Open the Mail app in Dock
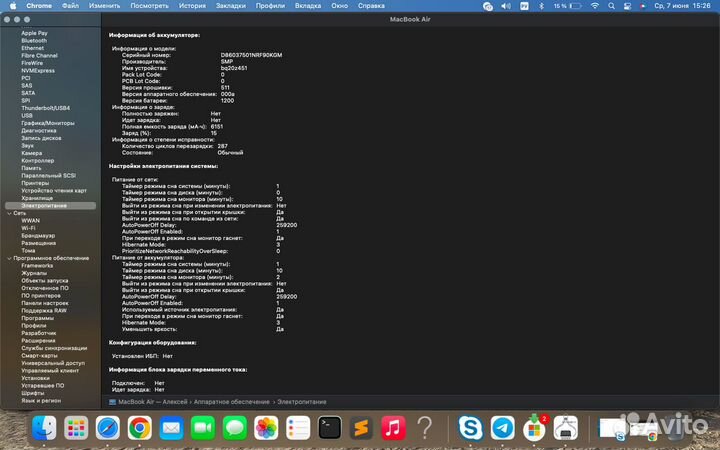The height and width of the screenshot is (450, 720). click(x=171, y=428)
